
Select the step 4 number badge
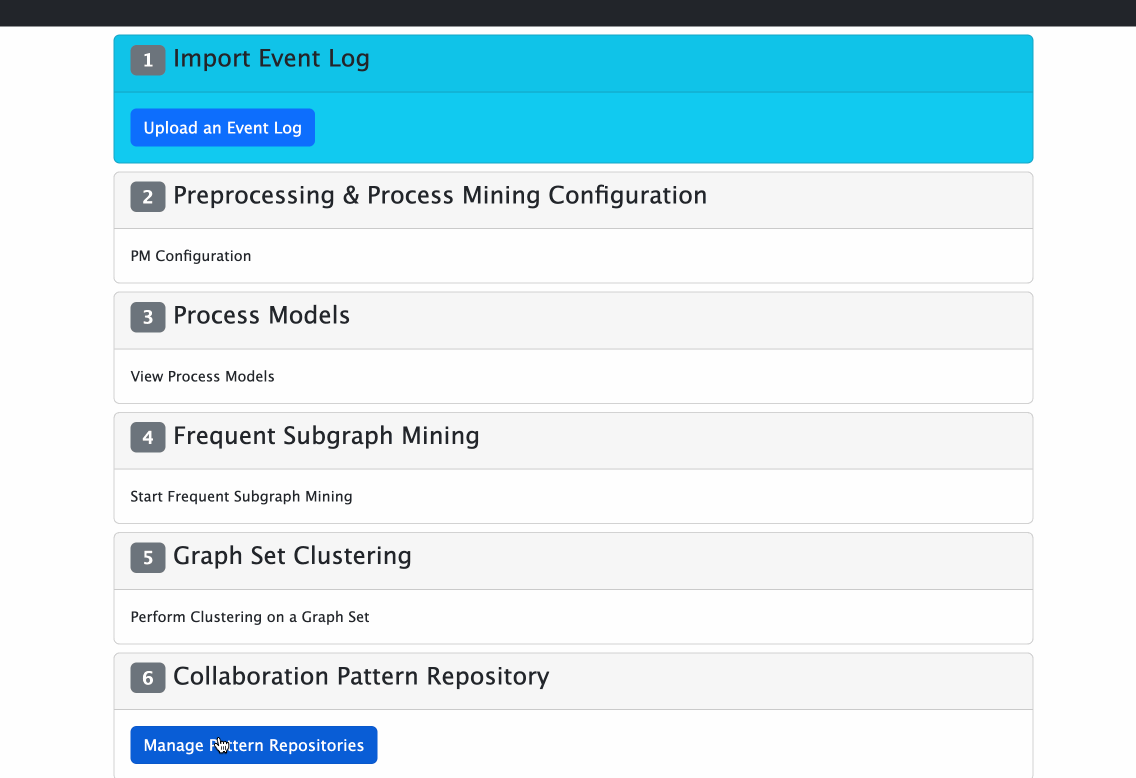pyautogui.click(x=148, y=437)
